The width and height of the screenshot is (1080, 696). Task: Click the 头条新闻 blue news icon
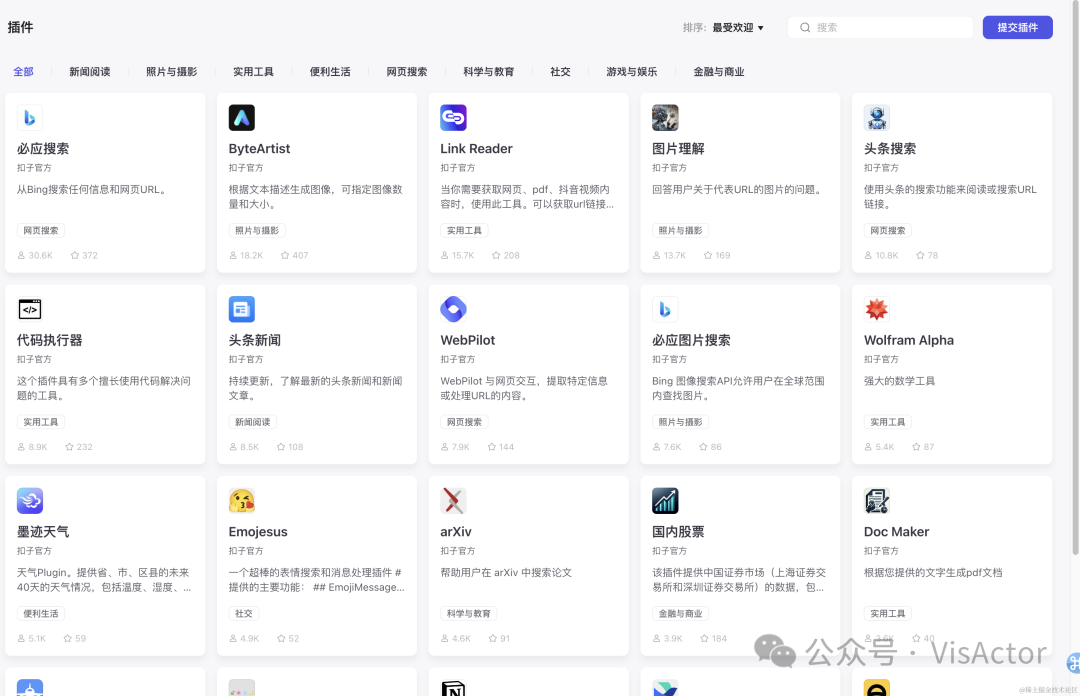click(242, 309)
